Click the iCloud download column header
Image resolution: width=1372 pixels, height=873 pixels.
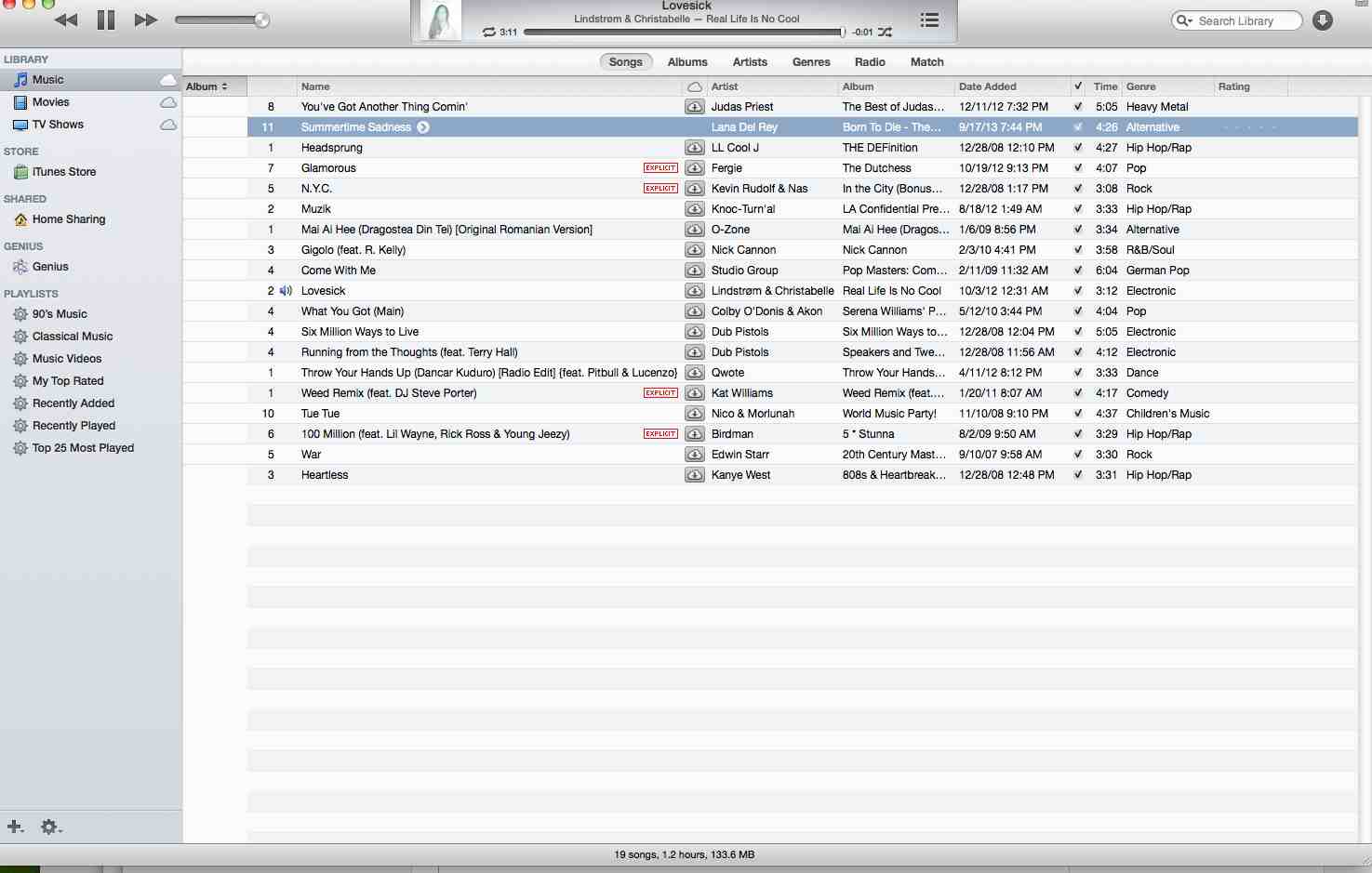[695, 86]
